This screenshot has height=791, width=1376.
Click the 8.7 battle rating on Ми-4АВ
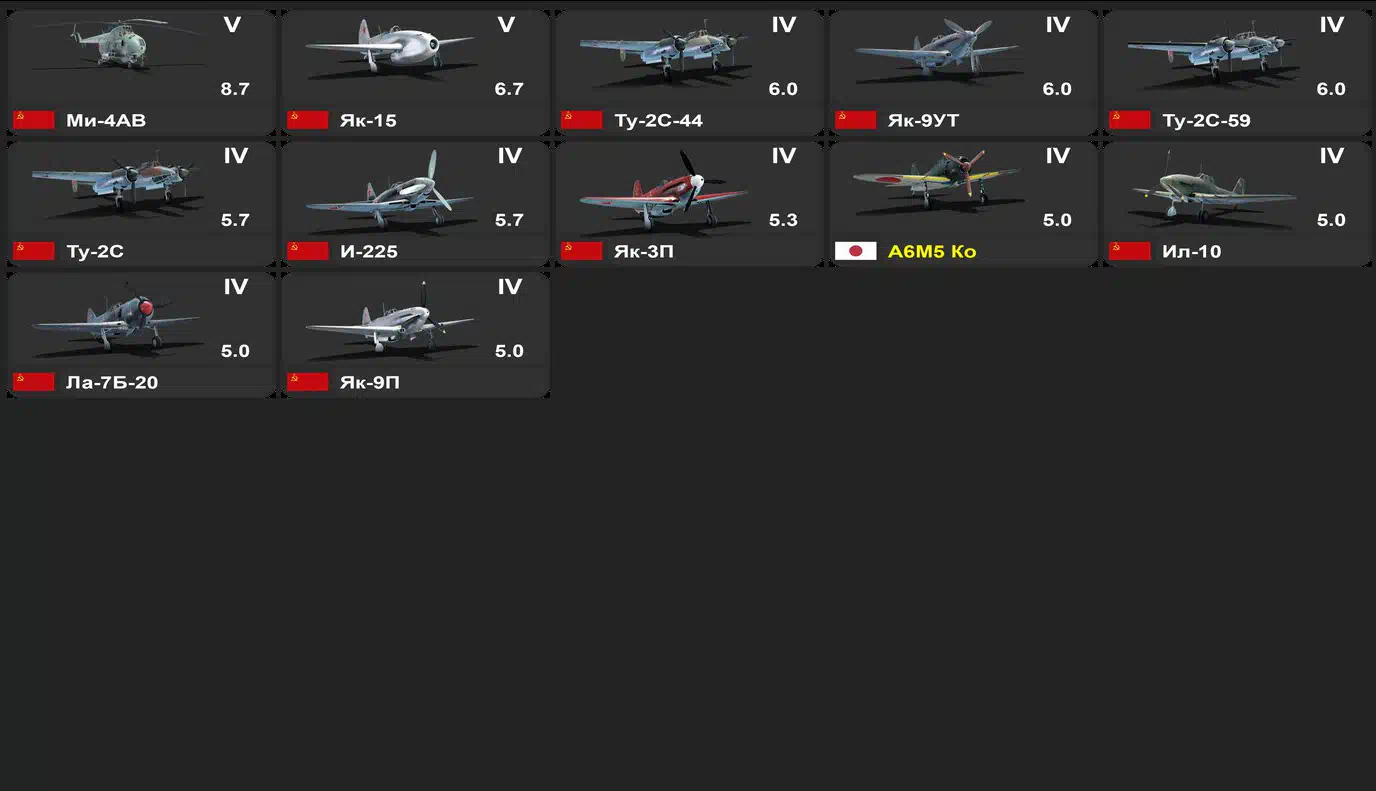click(235, 89)
